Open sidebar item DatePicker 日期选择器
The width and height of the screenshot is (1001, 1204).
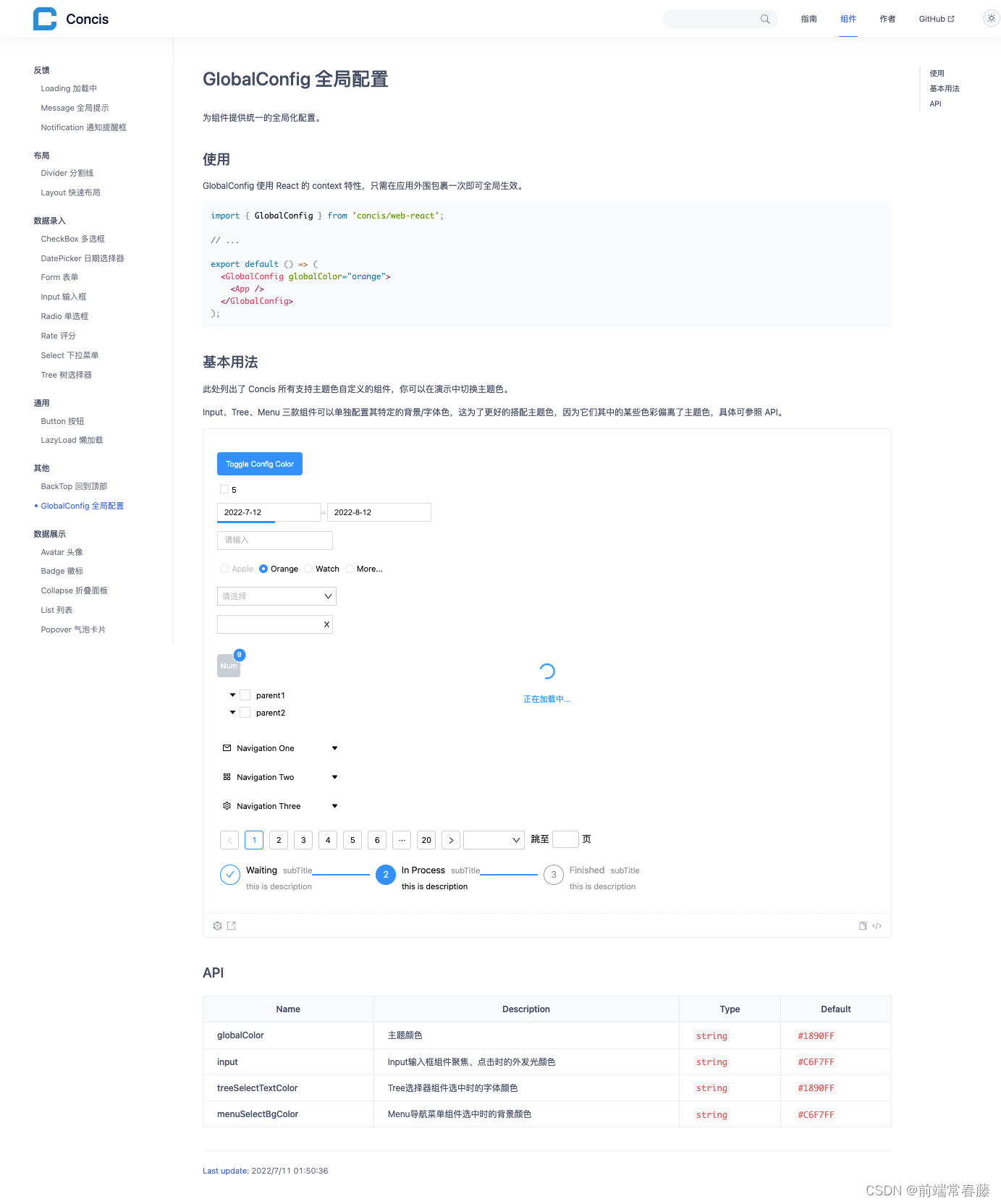click(x=83, y=258)
